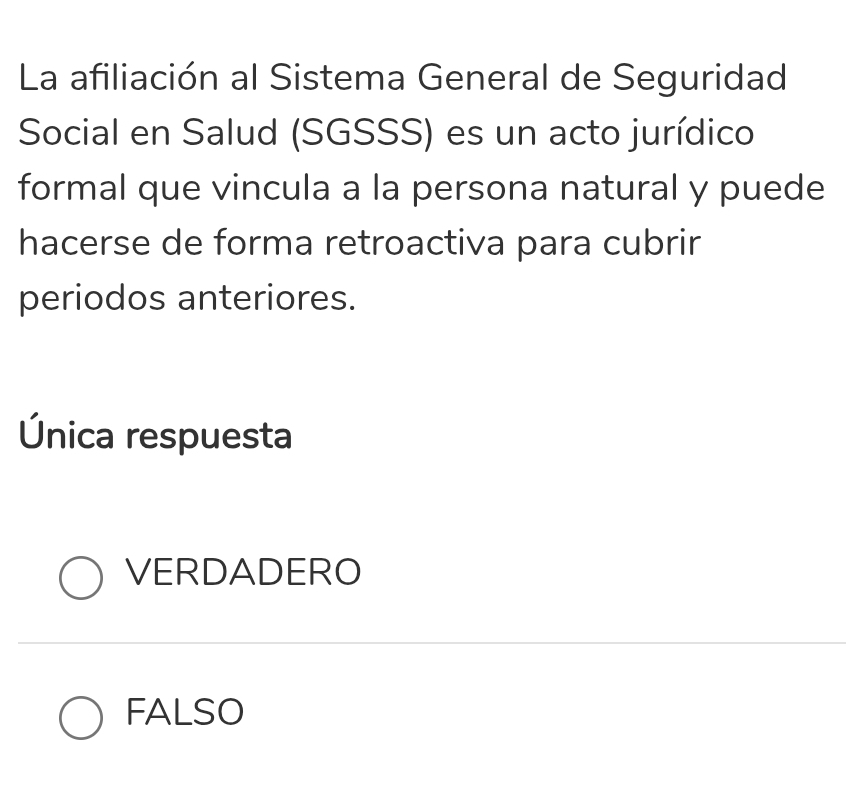Viewport: 862px width, 787px height.
Task: Click the word 'Sistema' in the first line
Action: [337, 77]
